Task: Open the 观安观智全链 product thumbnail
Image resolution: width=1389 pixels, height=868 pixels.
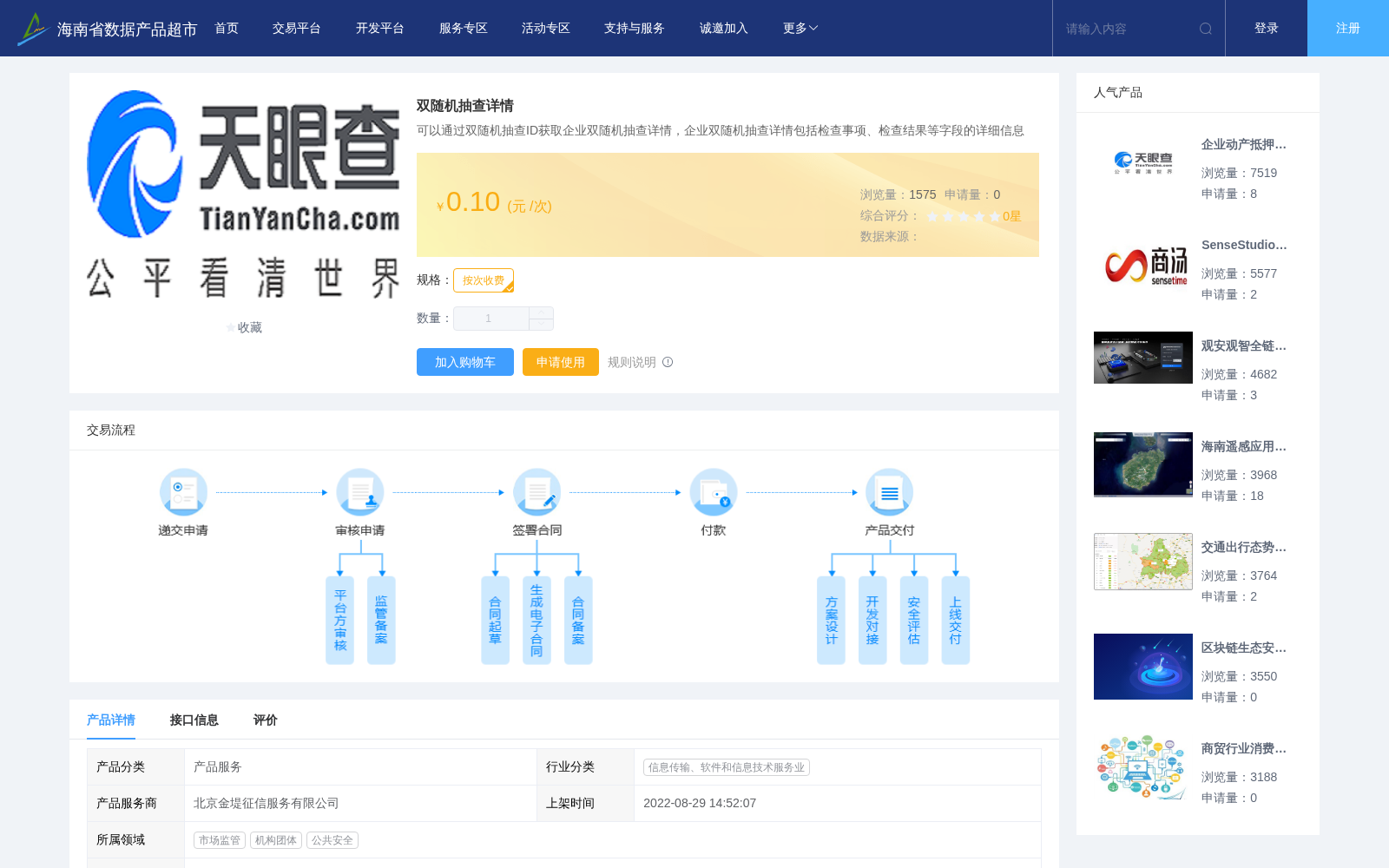Action: pyautogui.click(x=1143, y=358)
